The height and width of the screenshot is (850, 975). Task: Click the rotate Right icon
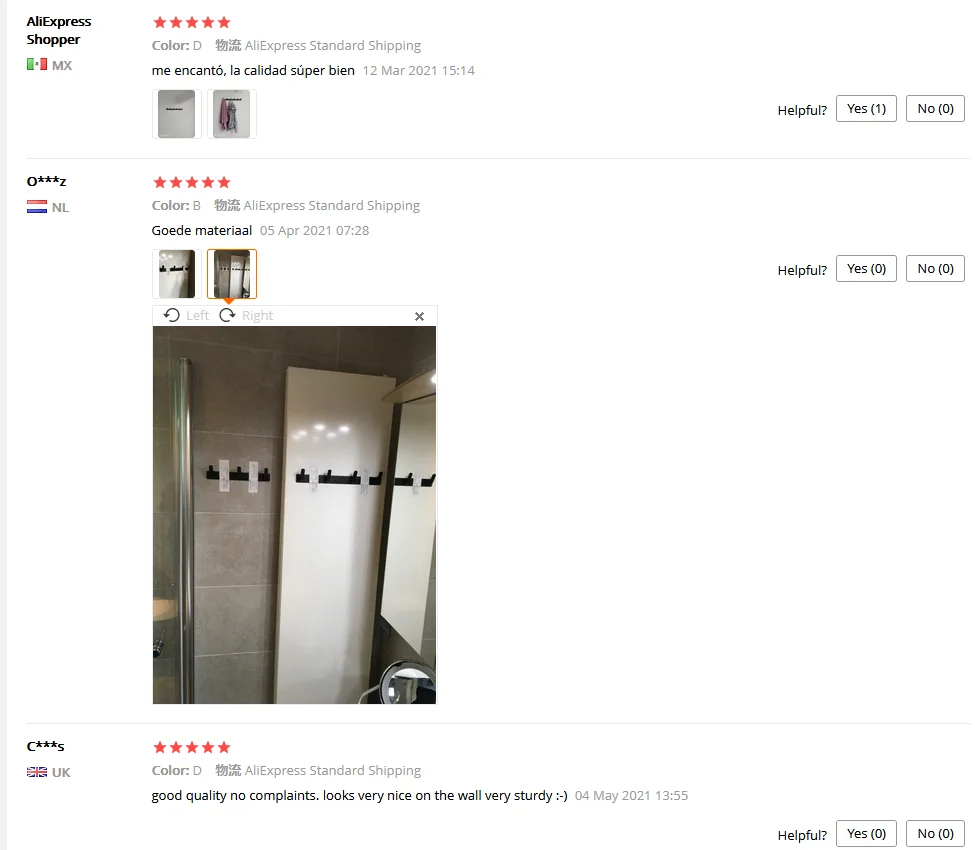click(228, 315)
